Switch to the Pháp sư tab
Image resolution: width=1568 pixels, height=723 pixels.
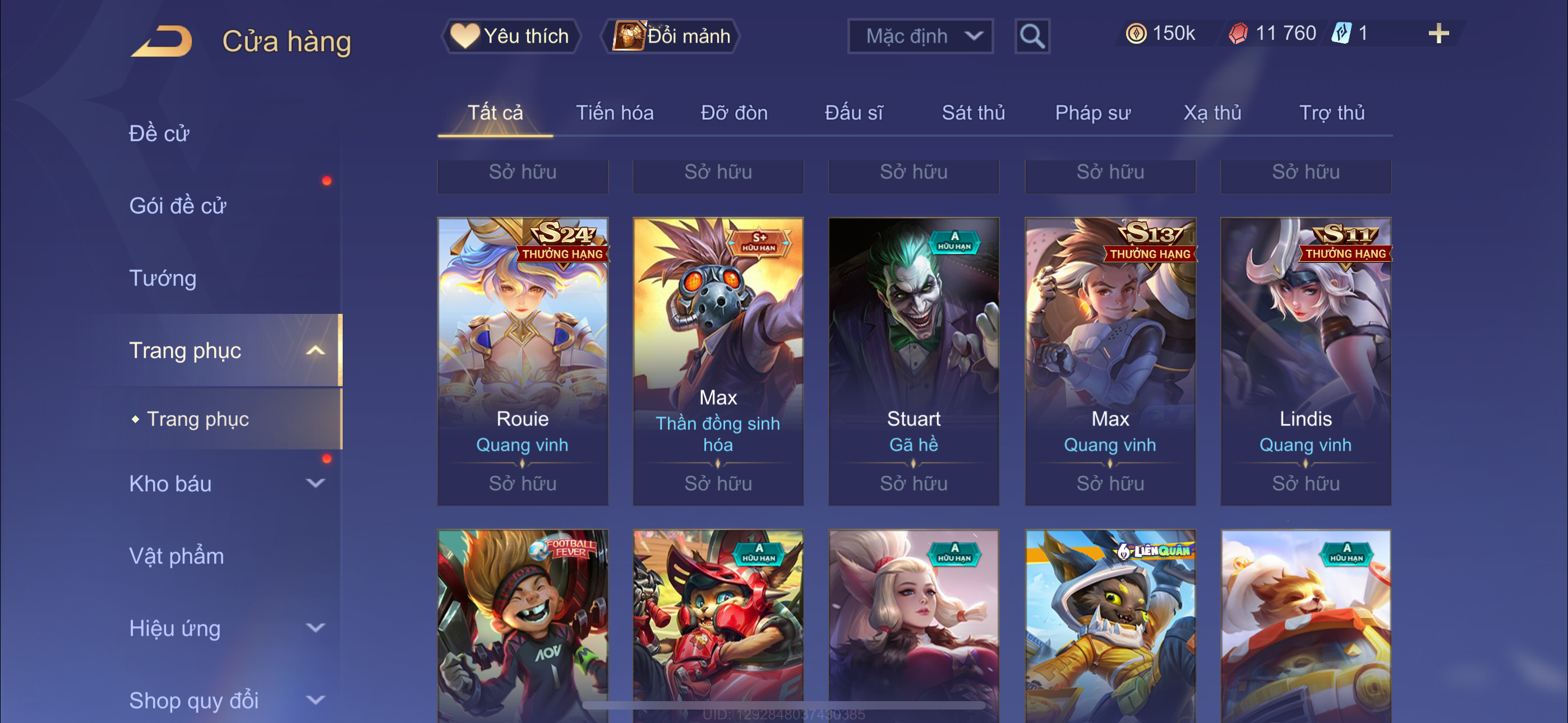click(1092, 113)
